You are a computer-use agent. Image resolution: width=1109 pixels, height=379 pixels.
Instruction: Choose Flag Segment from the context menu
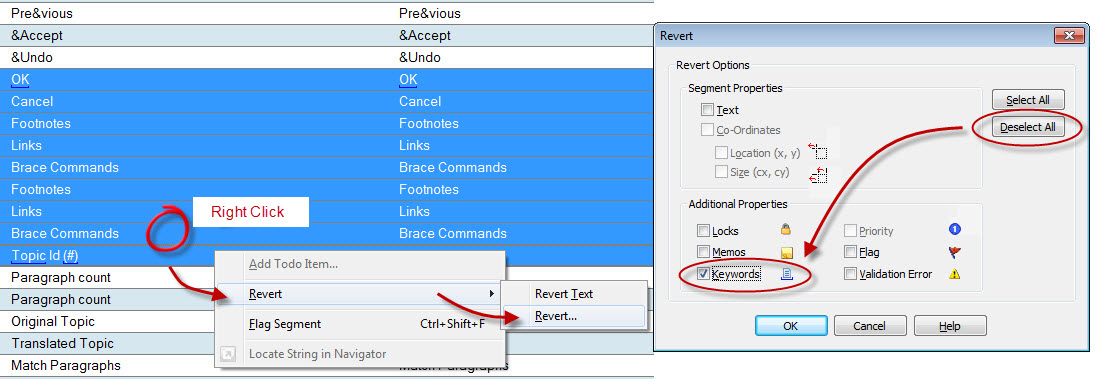360,324
